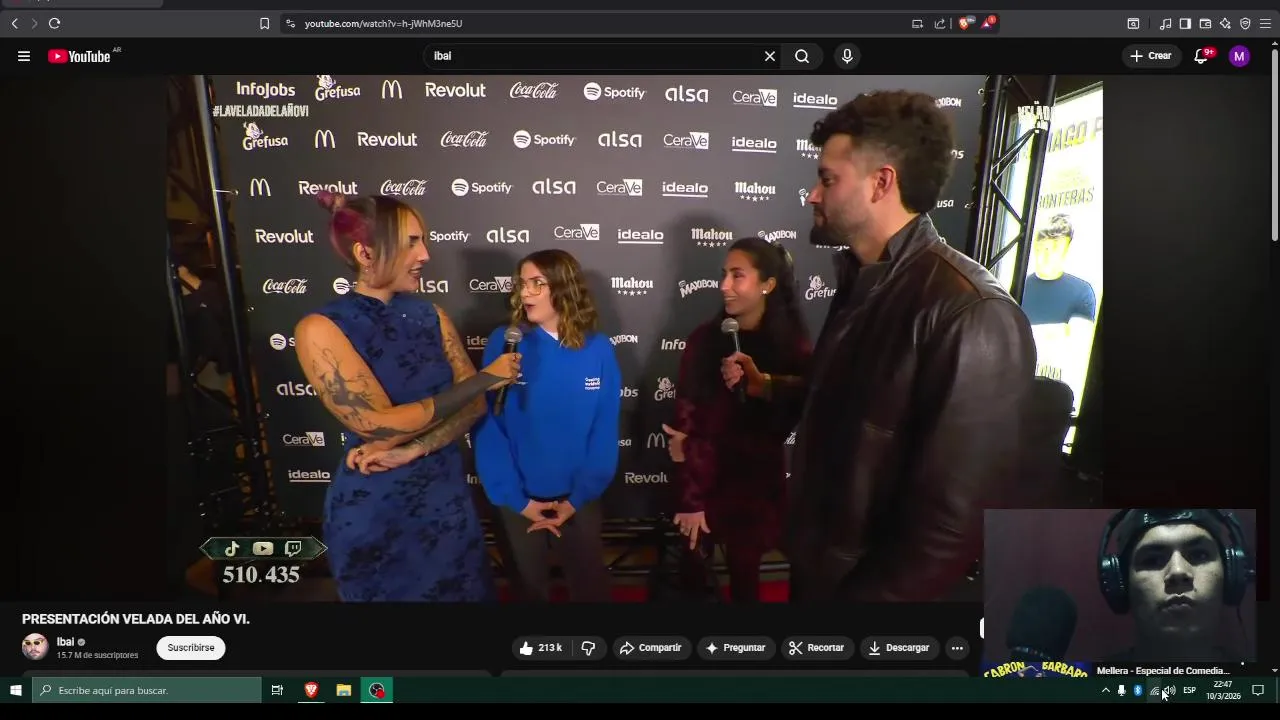1280x720 pixels.
Task: Go back to the previous page
Action: (x=14, y=23)
